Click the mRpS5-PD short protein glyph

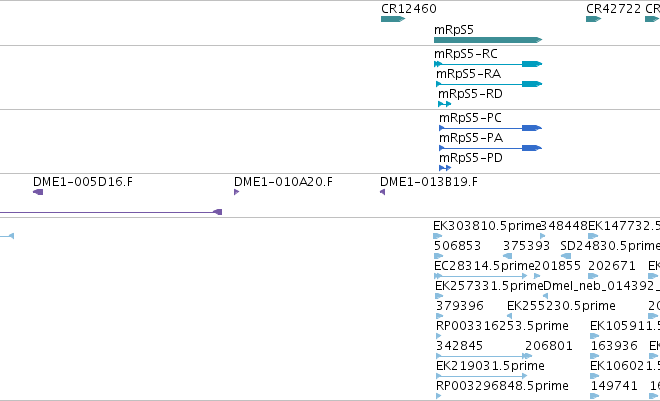(445, 168)
